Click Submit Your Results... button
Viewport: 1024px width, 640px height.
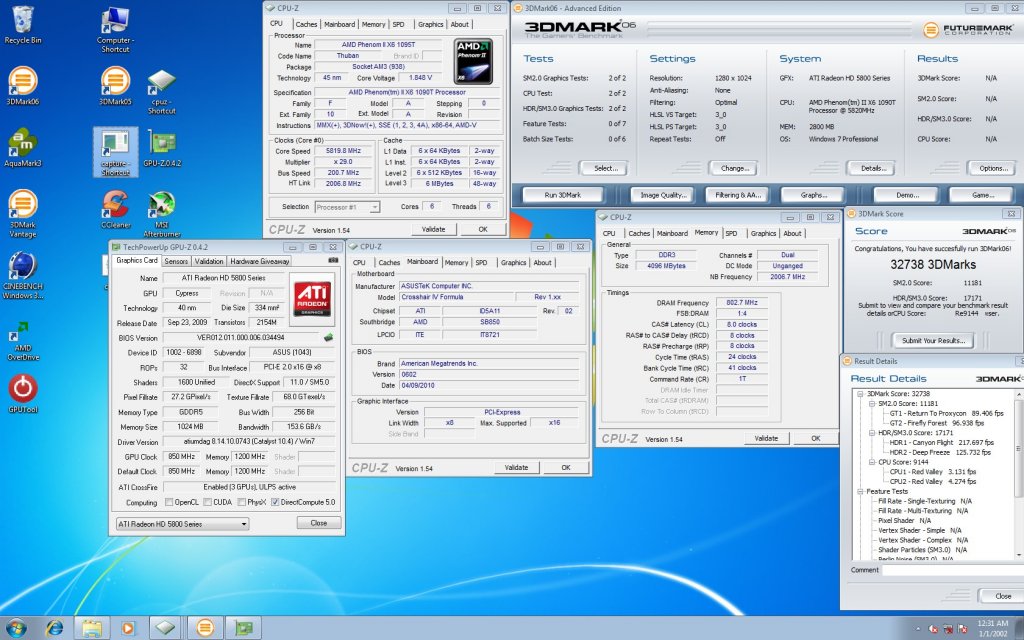(x=933, y=340)
